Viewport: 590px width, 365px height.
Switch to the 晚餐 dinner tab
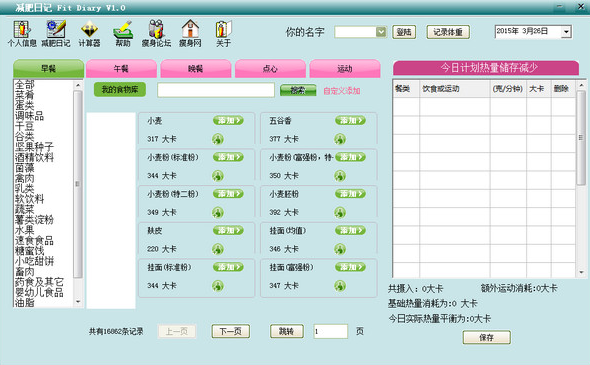(196, 68)
